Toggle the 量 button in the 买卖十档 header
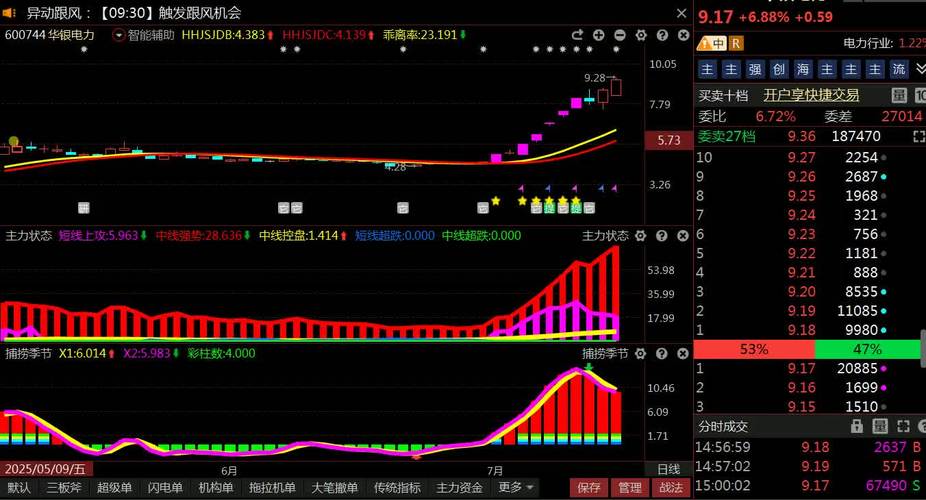This screenshot has width=926, height=500. pos(898,96)
